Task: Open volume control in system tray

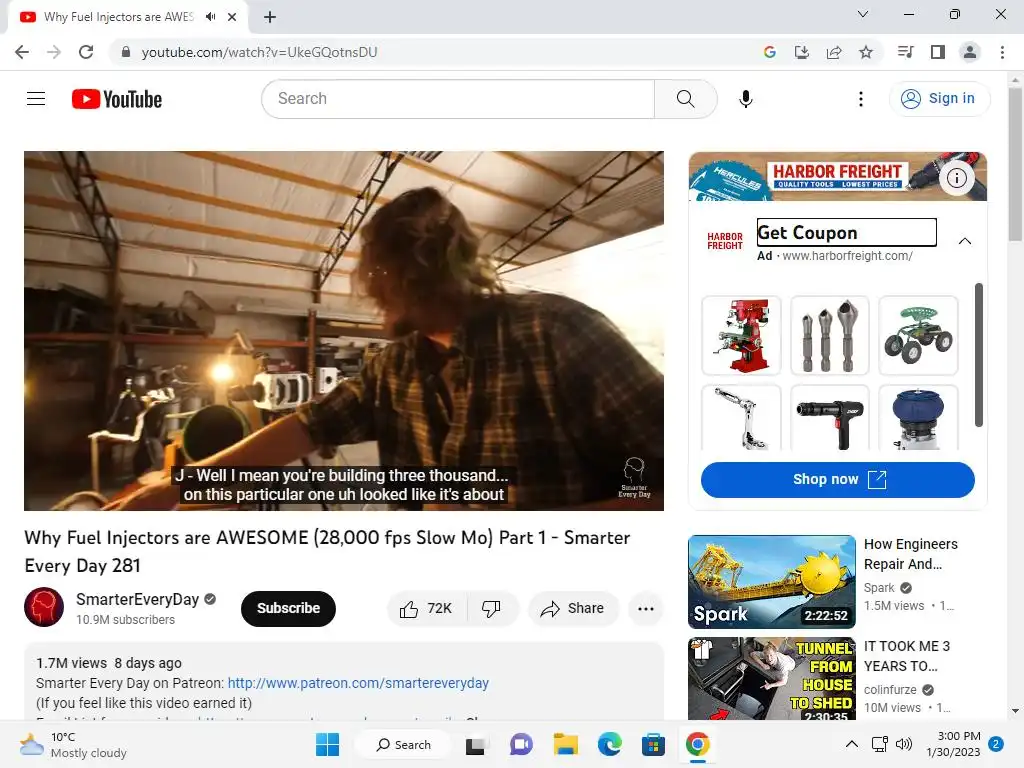Action: click(904, 744)
